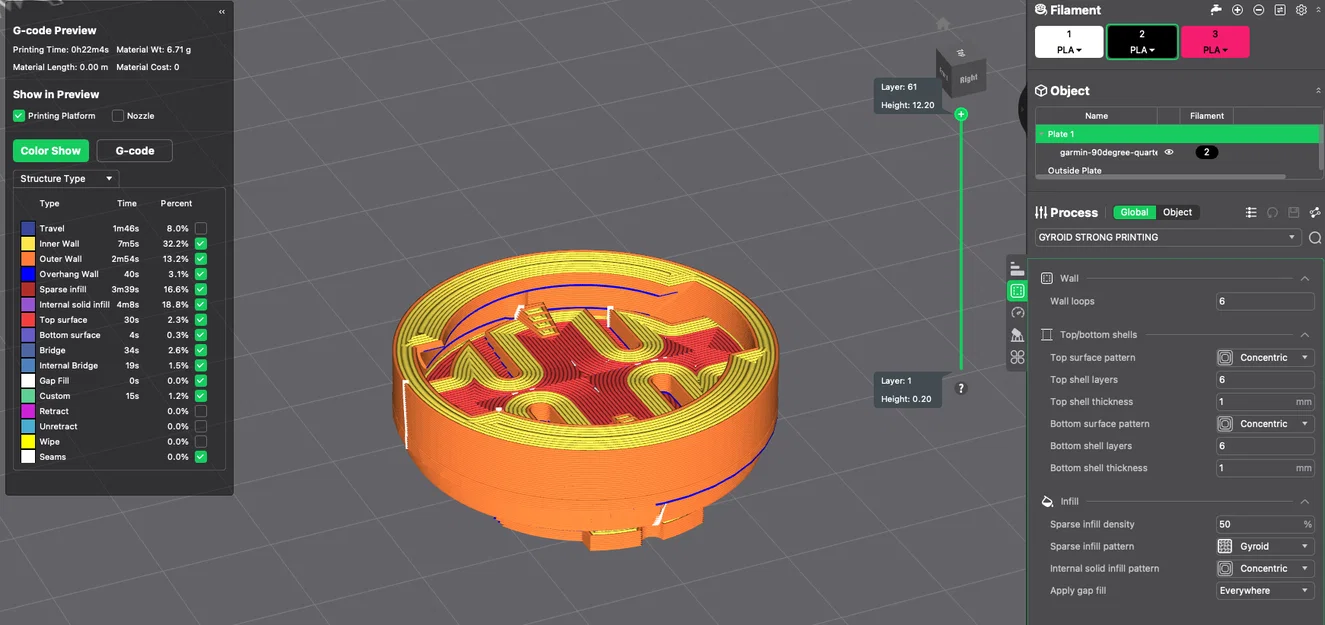
Task: Open Internal solid infill pattern dropdown
Action: (x=1265, y=568)
